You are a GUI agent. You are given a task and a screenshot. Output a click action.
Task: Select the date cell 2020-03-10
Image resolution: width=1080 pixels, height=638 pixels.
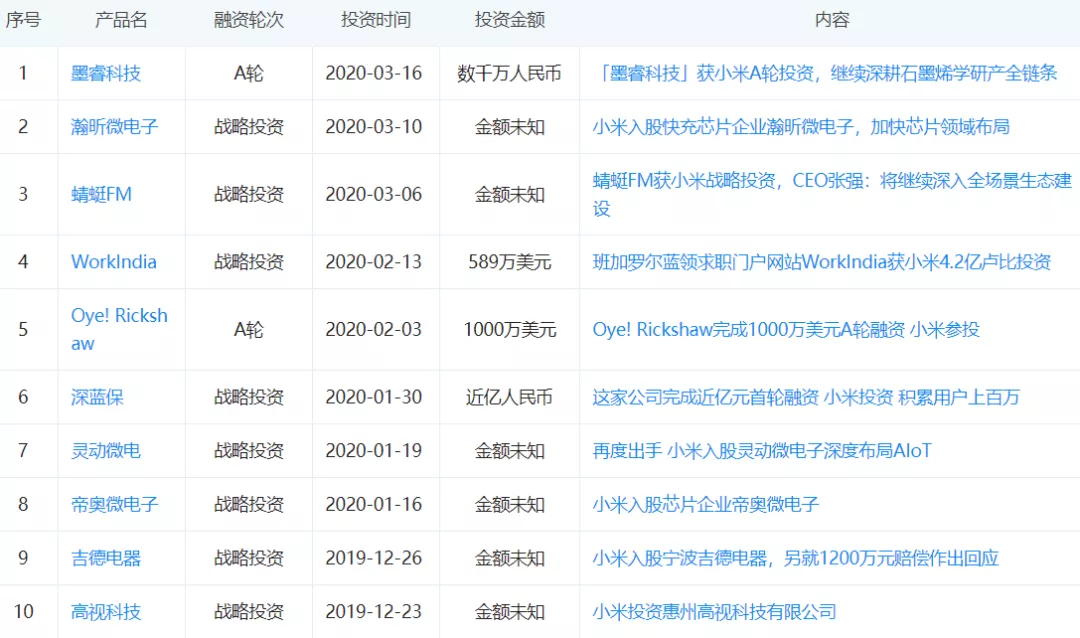374,127
